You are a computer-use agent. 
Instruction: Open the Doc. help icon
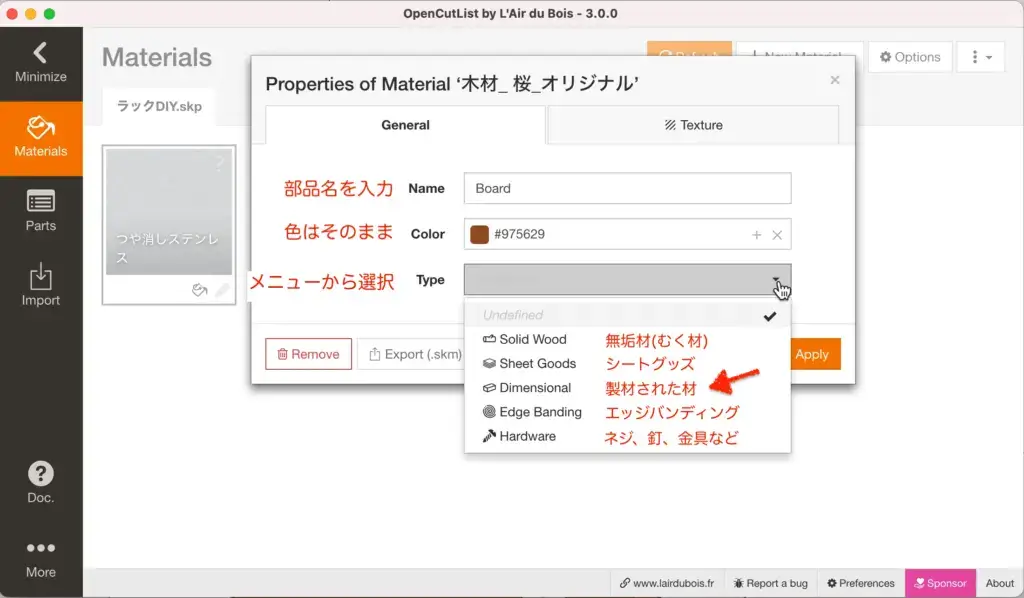tap(40, 482)
